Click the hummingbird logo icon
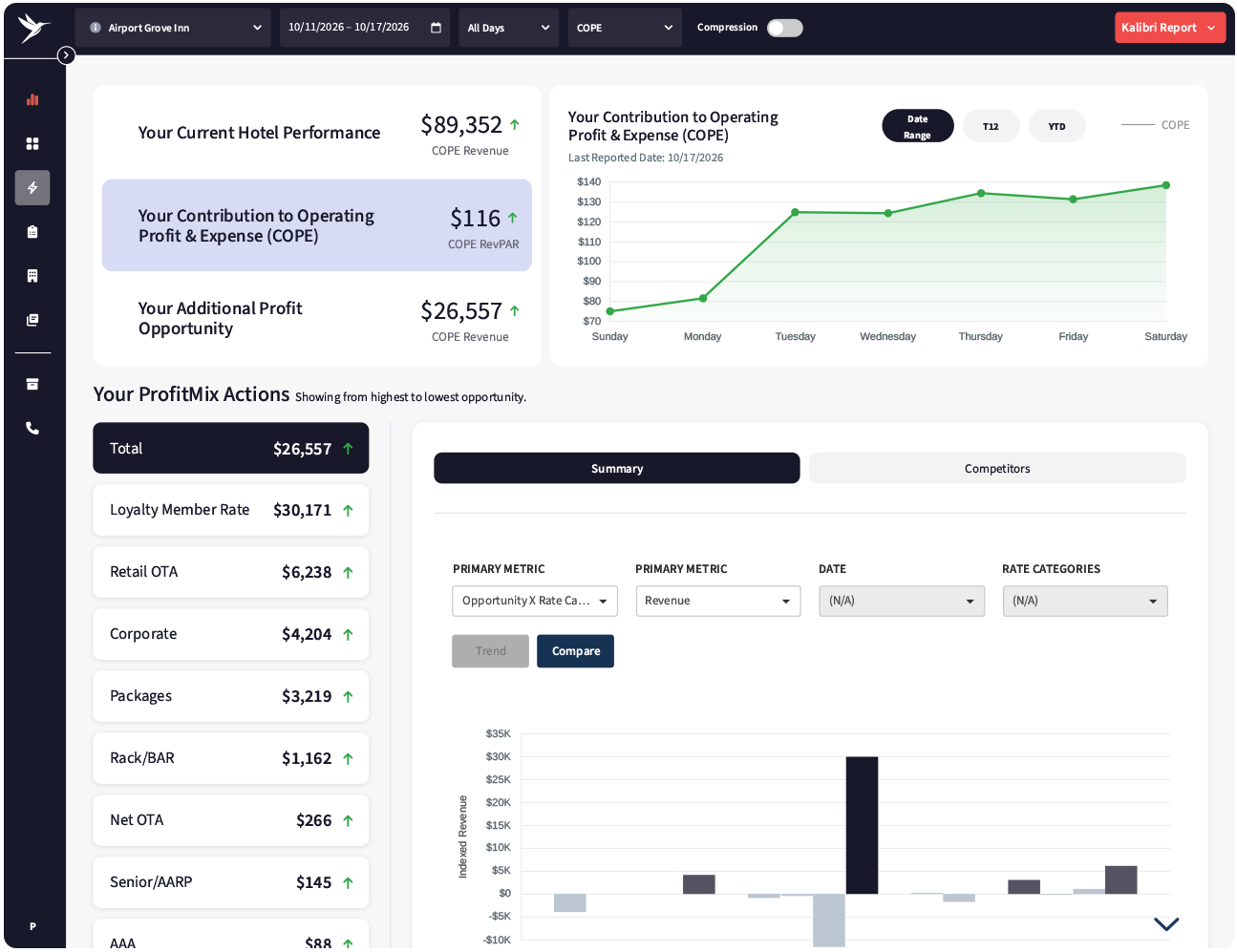The image size is (1237, 952). coord(33,29)
